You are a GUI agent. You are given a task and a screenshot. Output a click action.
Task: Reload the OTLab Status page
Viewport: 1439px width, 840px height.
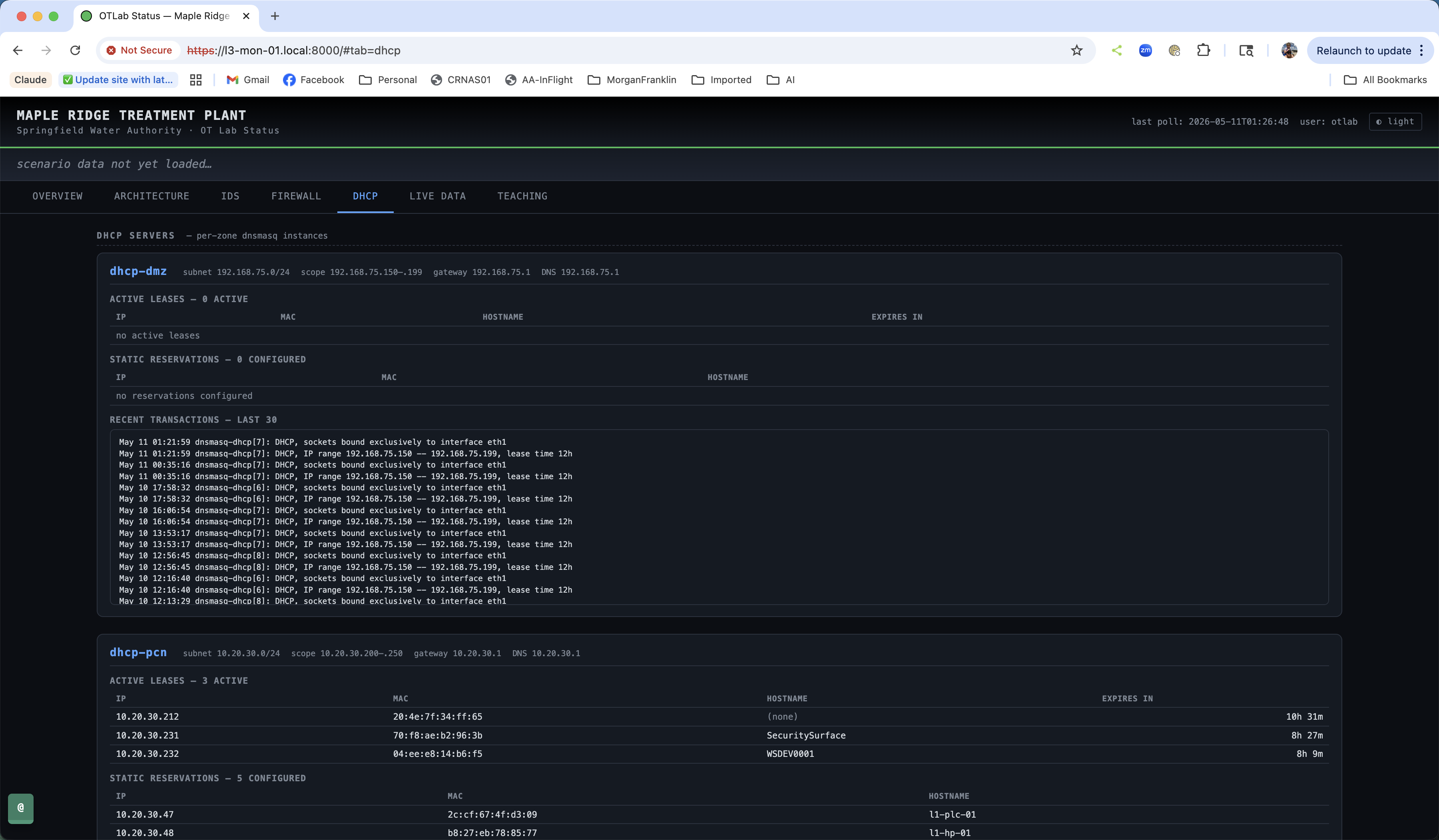pyautogui.click(x=75, y=50)
